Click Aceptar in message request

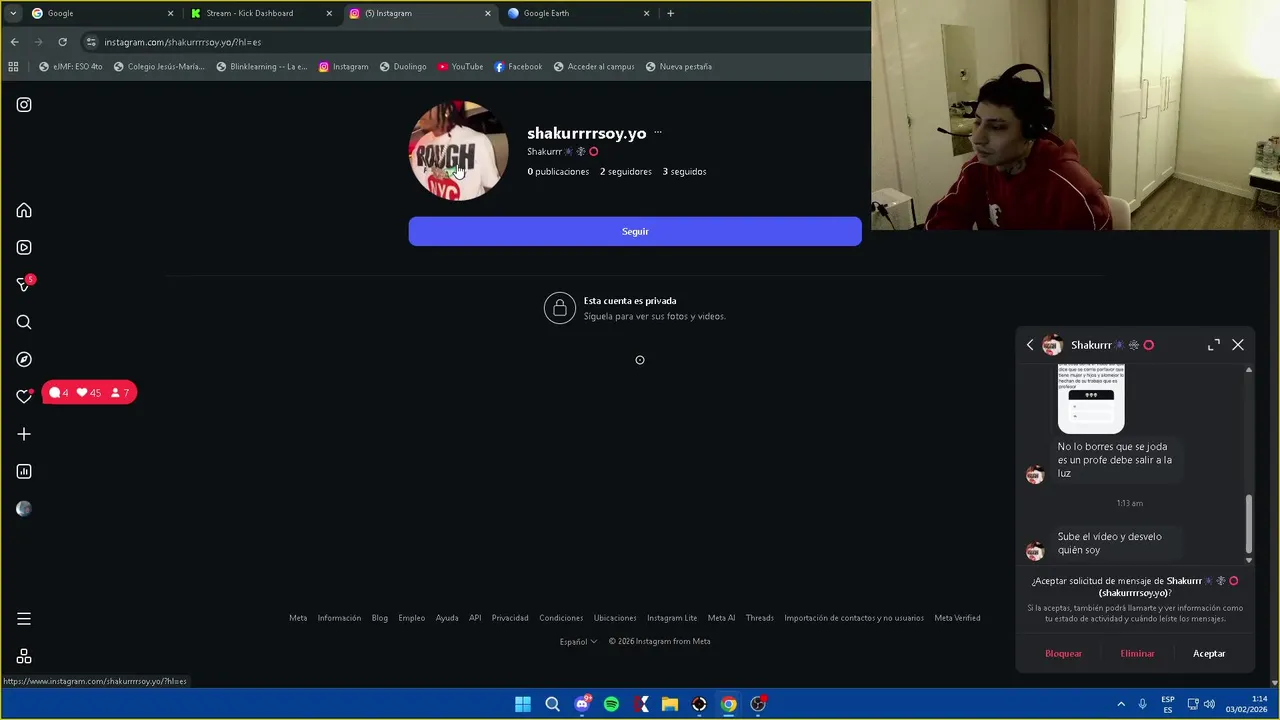point(1209,654)
